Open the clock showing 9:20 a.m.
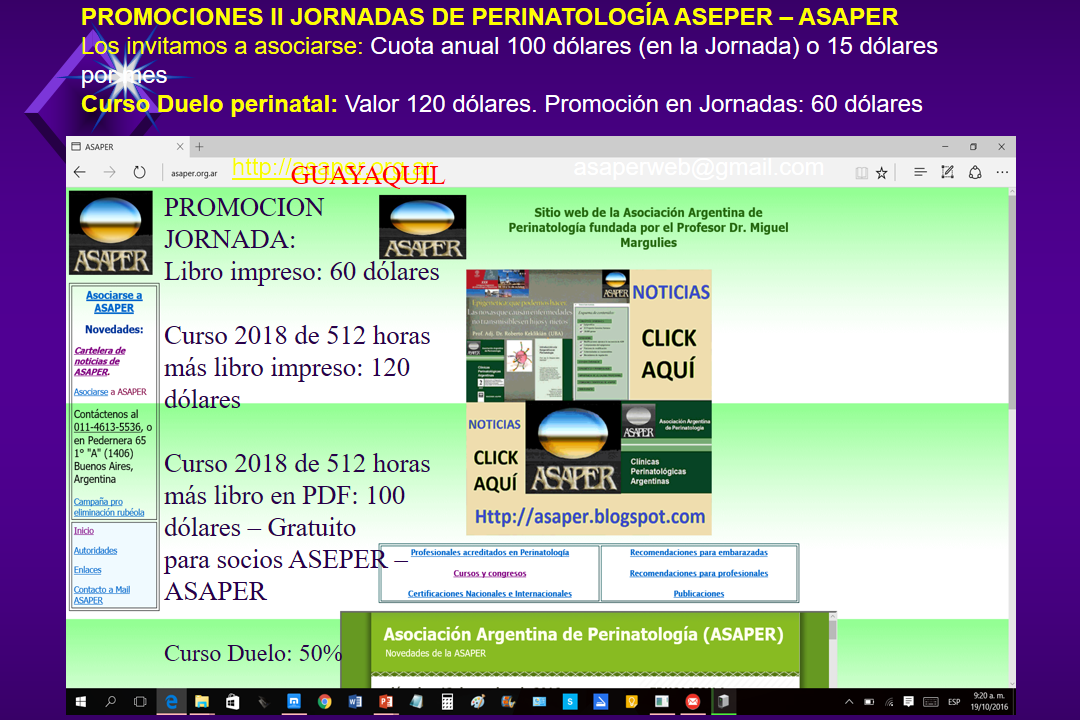1080x720 pixels. click(x=989, y=701)
